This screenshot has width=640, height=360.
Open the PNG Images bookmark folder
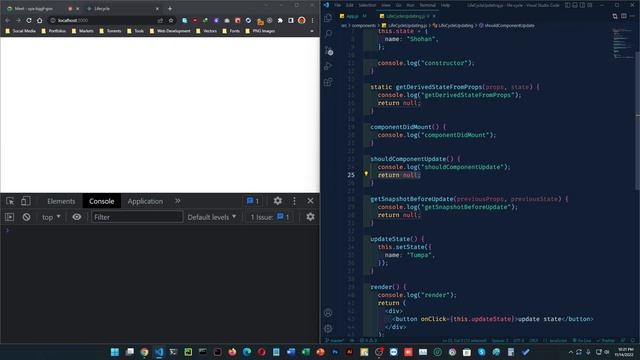point(260,31)
